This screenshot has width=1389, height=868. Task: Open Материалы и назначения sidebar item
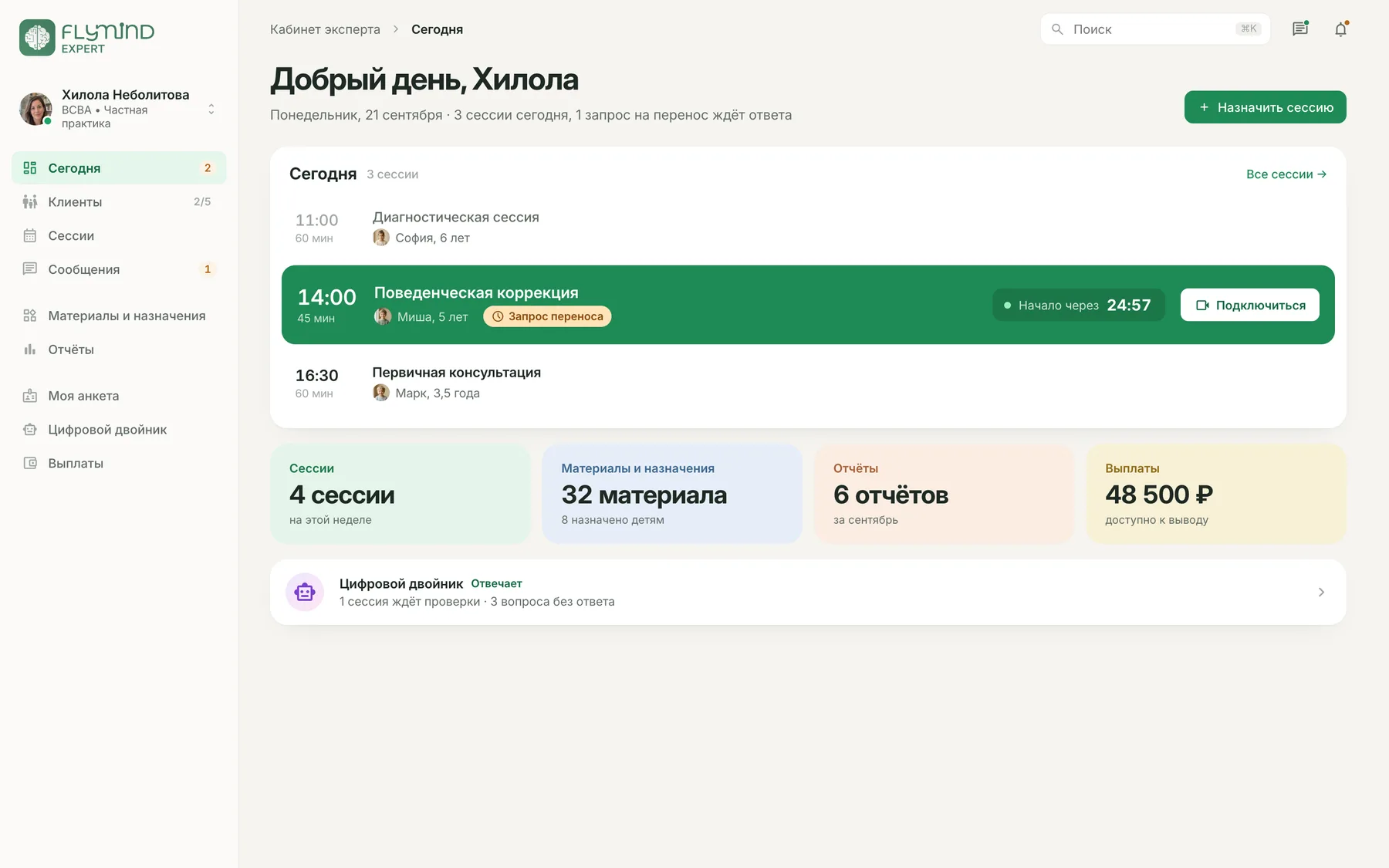click(x=119, y=316)
